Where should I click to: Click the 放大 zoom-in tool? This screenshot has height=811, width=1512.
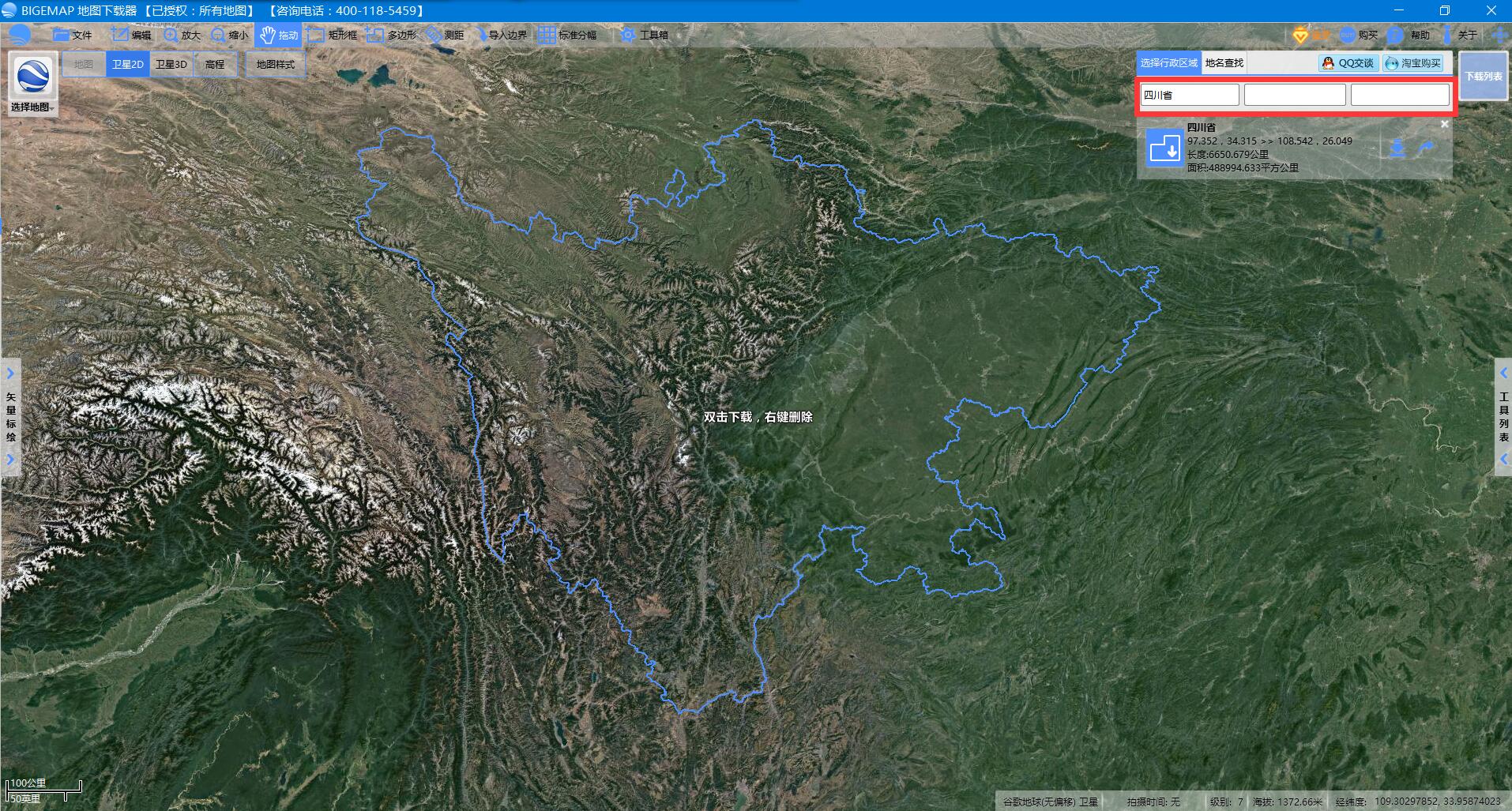point(182,35)
